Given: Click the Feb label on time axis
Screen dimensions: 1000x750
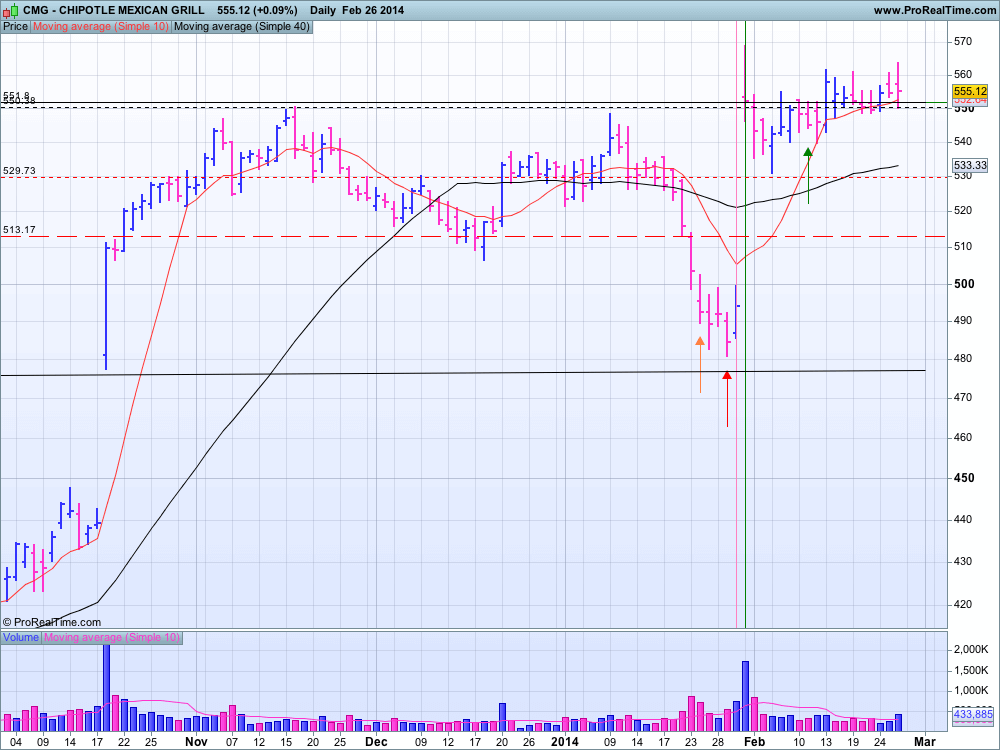Looking at the screenshot, I should point(754,742).
